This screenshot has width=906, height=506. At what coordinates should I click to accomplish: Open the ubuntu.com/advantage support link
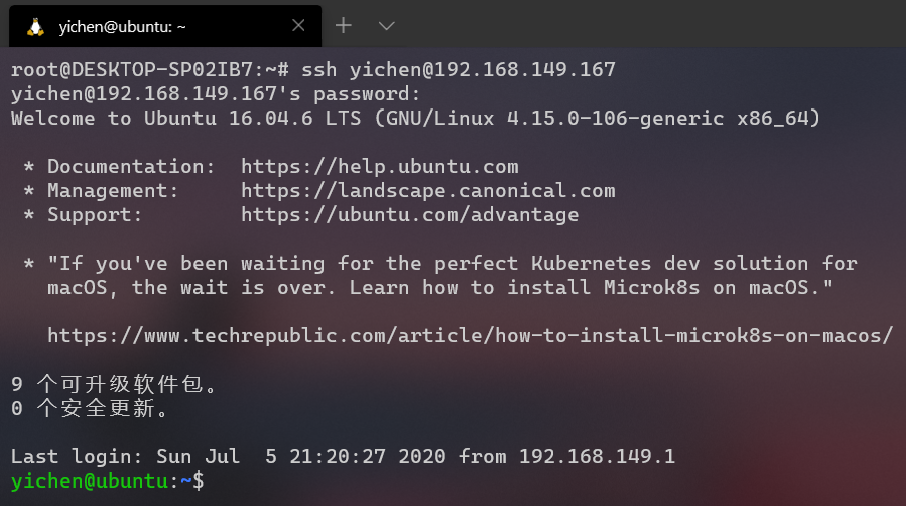(410, 215)
